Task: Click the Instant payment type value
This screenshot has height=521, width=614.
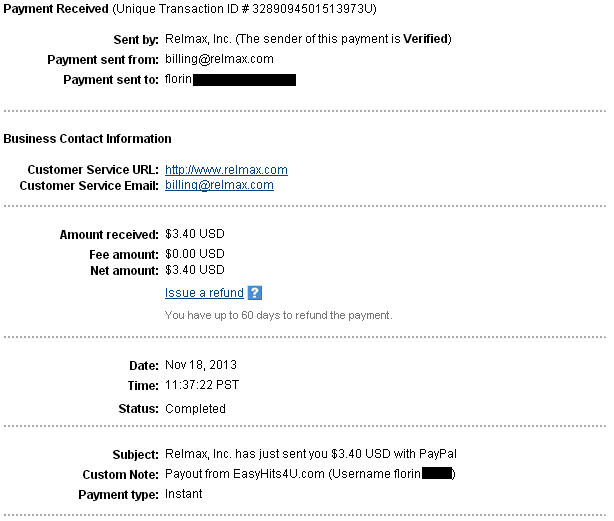Action: point(183,494)
